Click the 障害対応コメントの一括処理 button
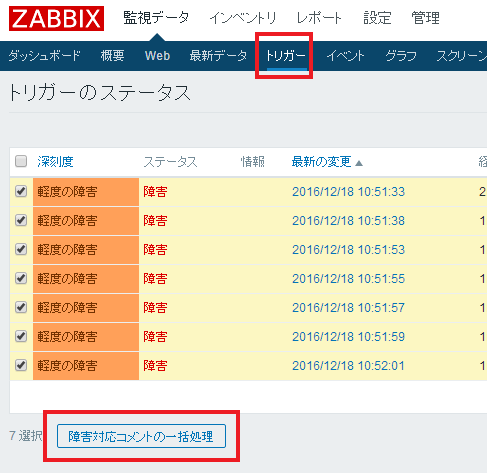487x473 pixels. coord(141,436)
